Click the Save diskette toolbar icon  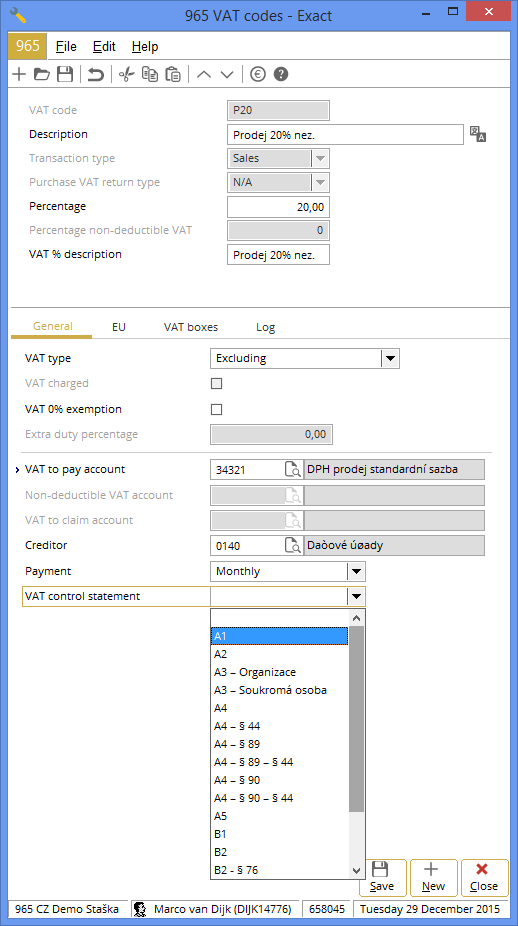point(64,74)
